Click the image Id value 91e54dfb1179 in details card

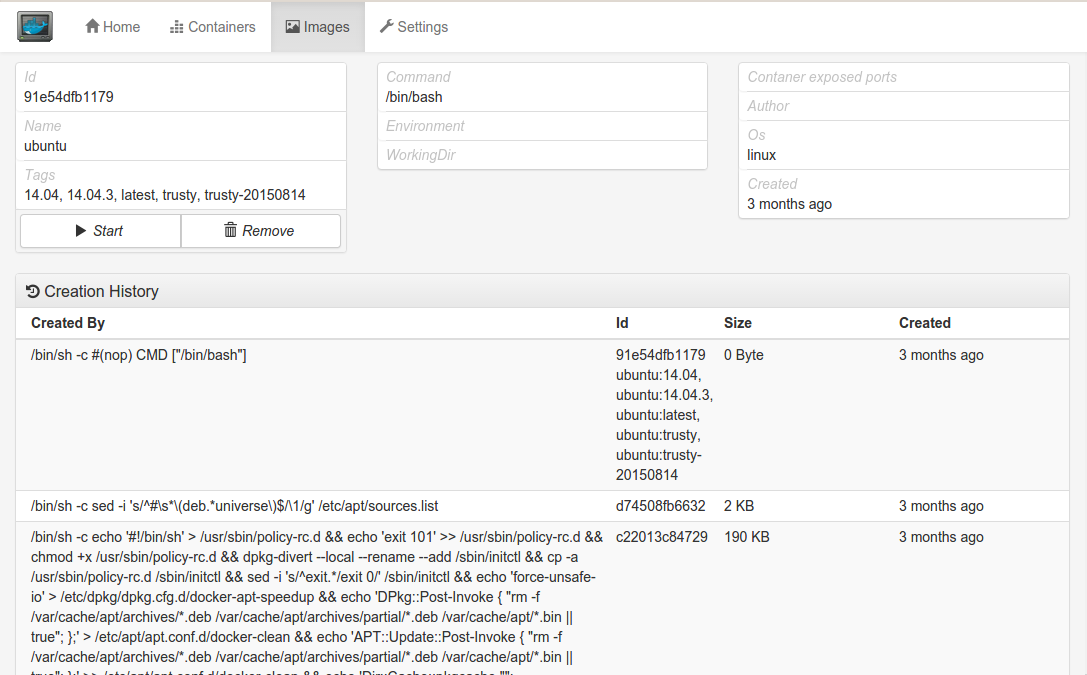point(69,97)
